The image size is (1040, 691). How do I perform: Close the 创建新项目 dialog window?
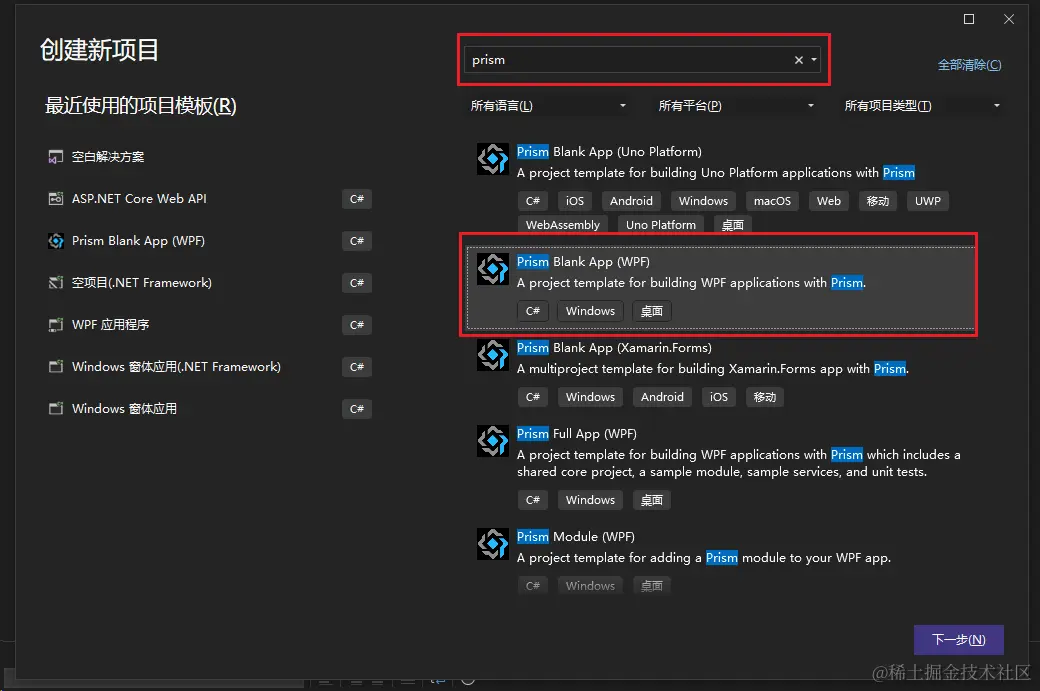click(1009, 19)
